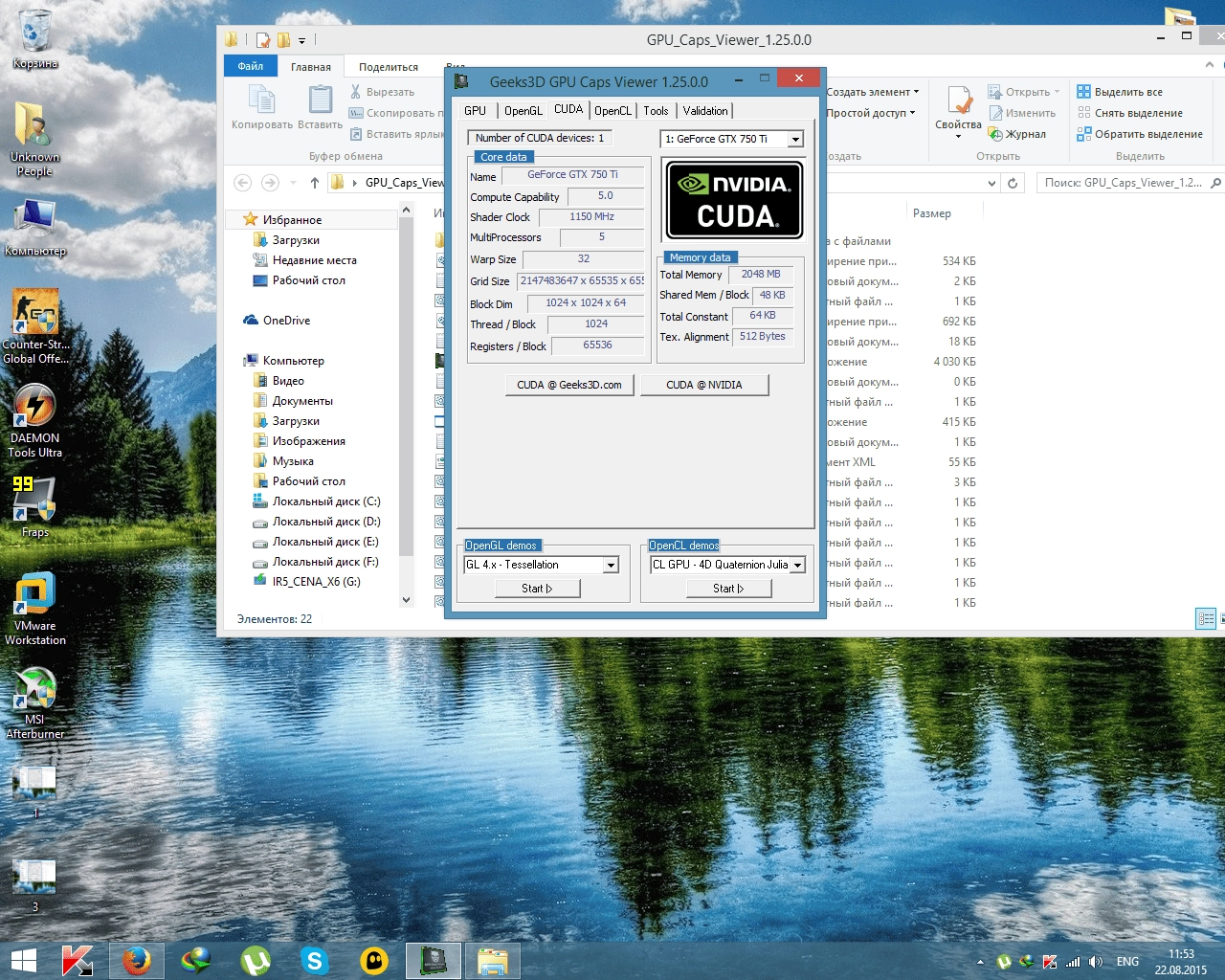Click the Explorer search box
1225x980 pixels.
1129,183
